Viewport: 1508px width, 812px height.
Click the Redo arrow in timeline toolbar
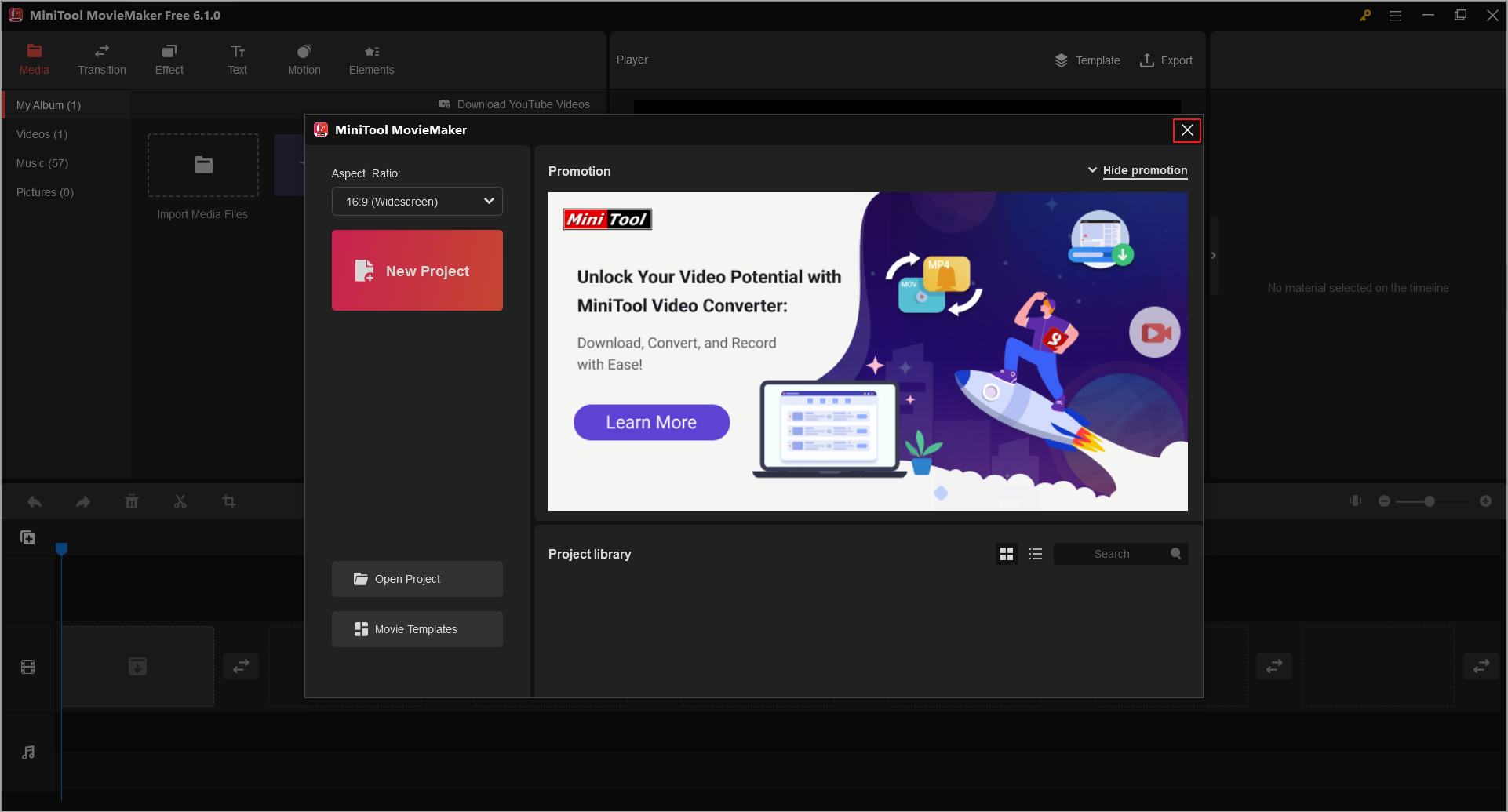coord(83,501)
